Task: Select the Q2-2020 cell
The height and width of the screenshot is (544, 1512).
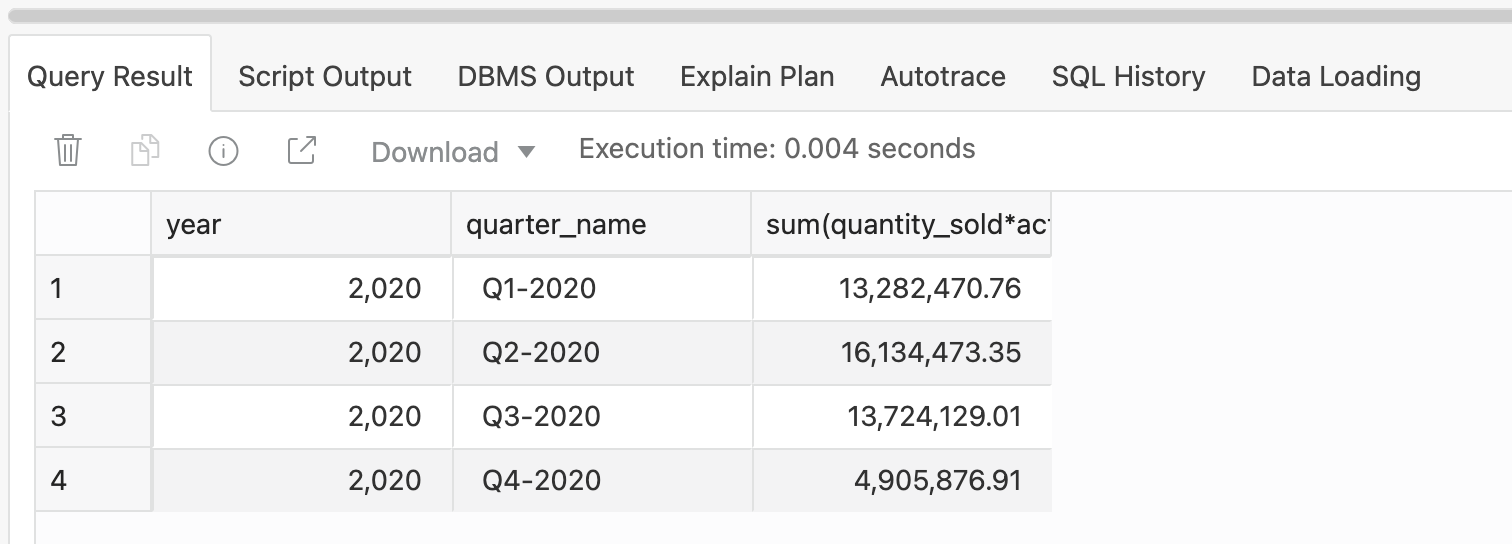Action: tap(601, 353)
